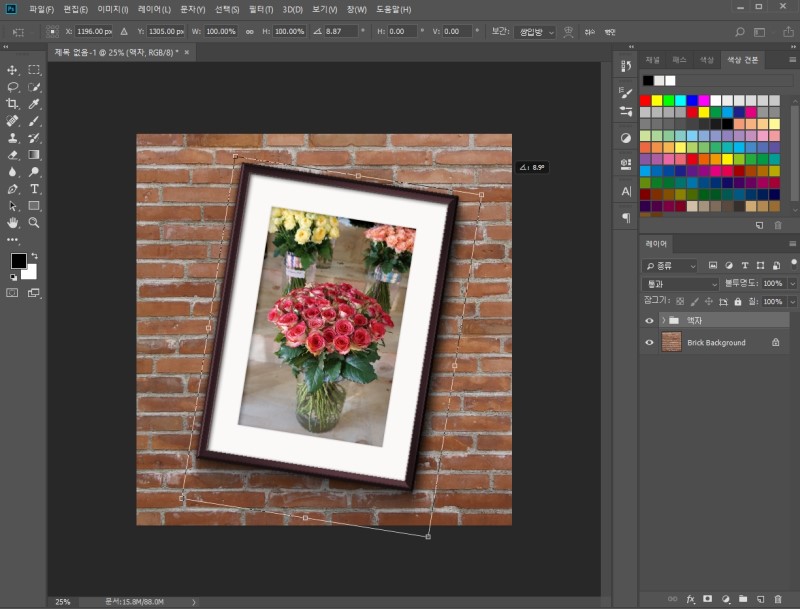
Task: Hide the 액자 group layer
Action: coord(650,320)
